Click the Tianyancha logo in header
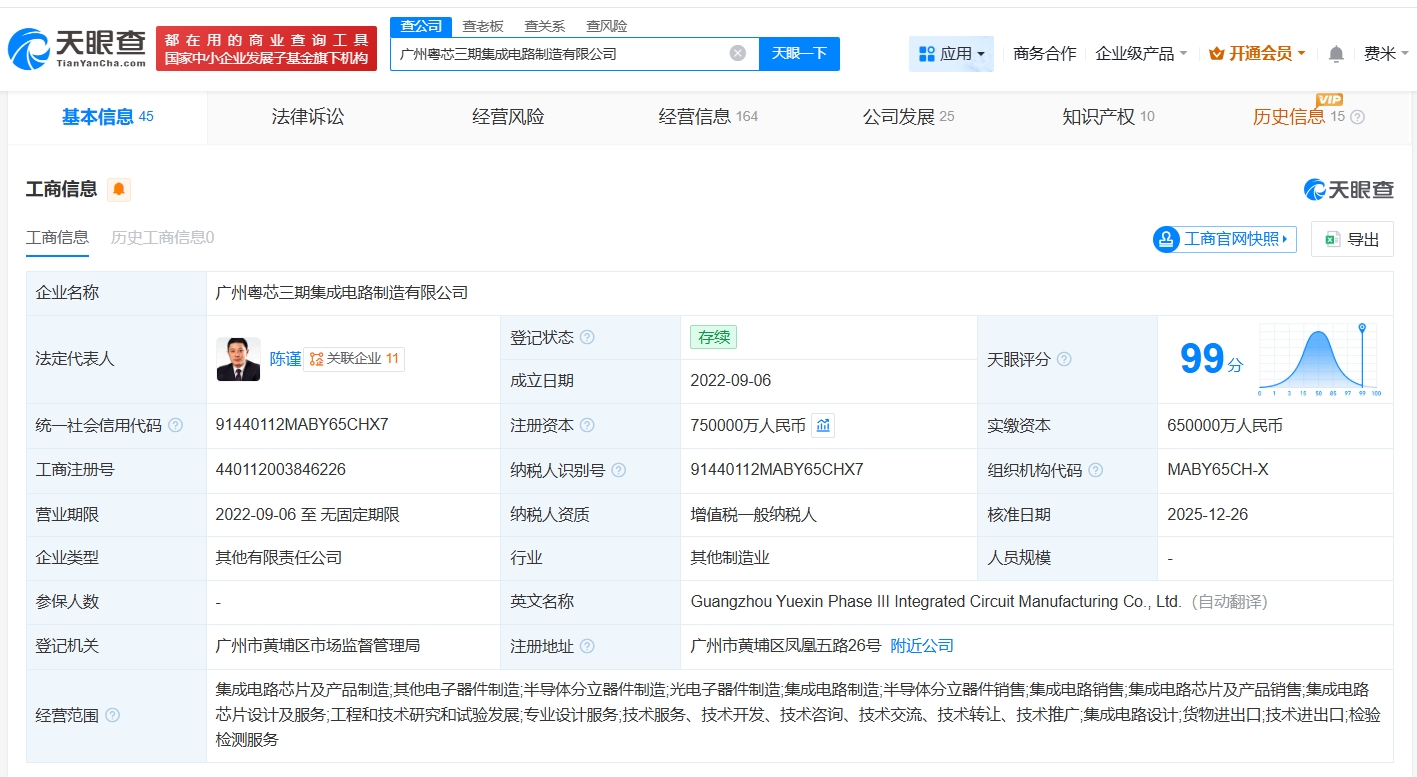 click(x=77, y=47)
